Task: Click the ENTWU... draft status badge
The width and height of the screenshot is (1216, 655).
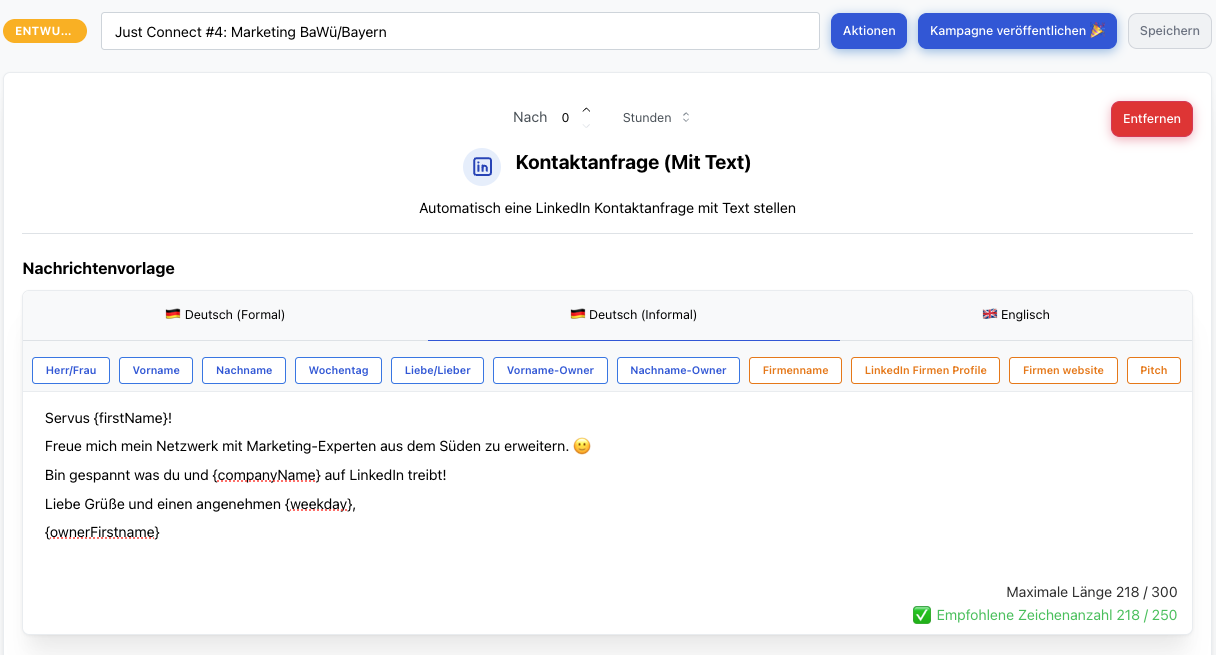Action: (45, 31)
